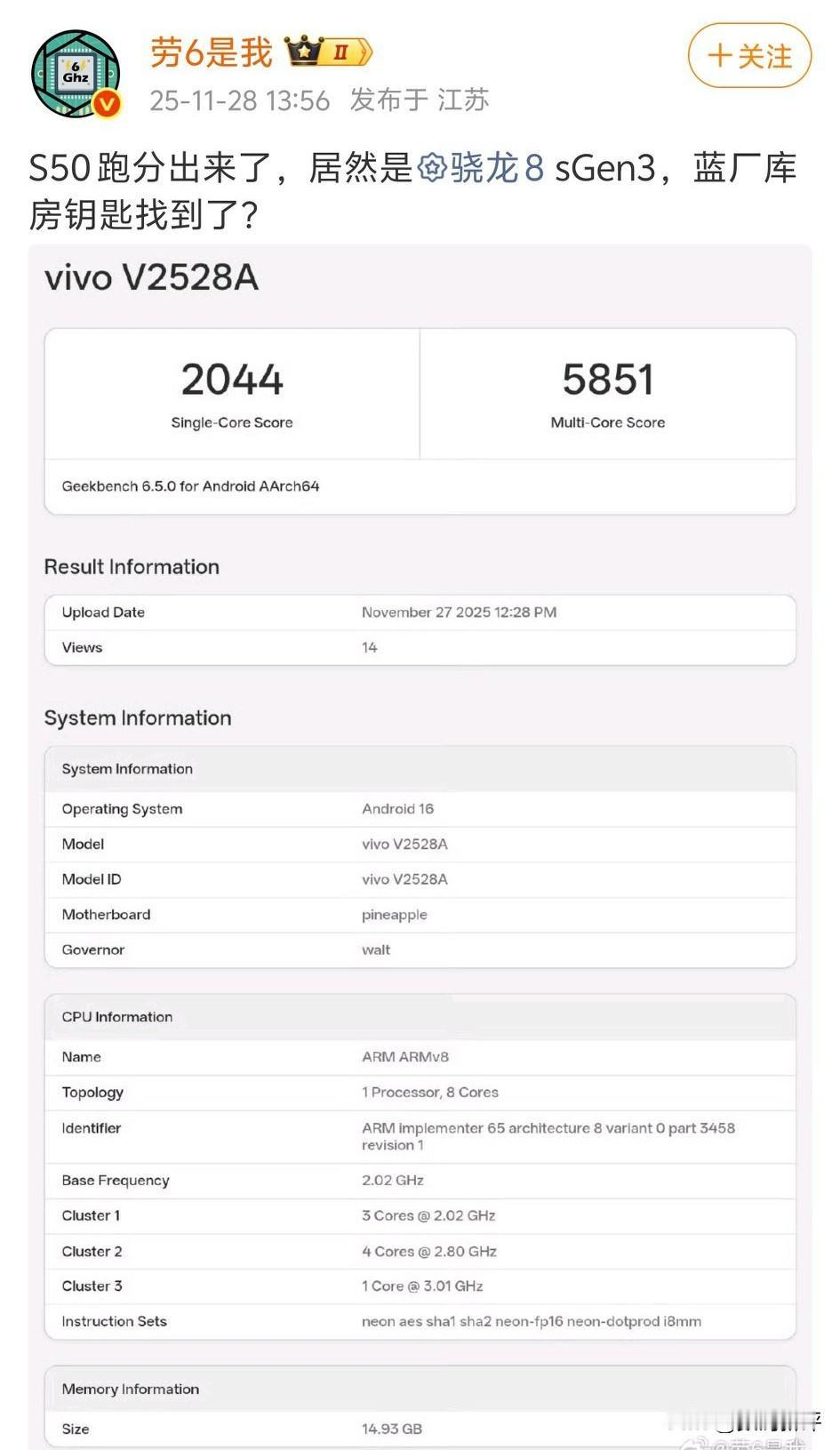840x1450 pixels.
Task: Click the Cluster 2 row label
Action: click(92, 1252)
